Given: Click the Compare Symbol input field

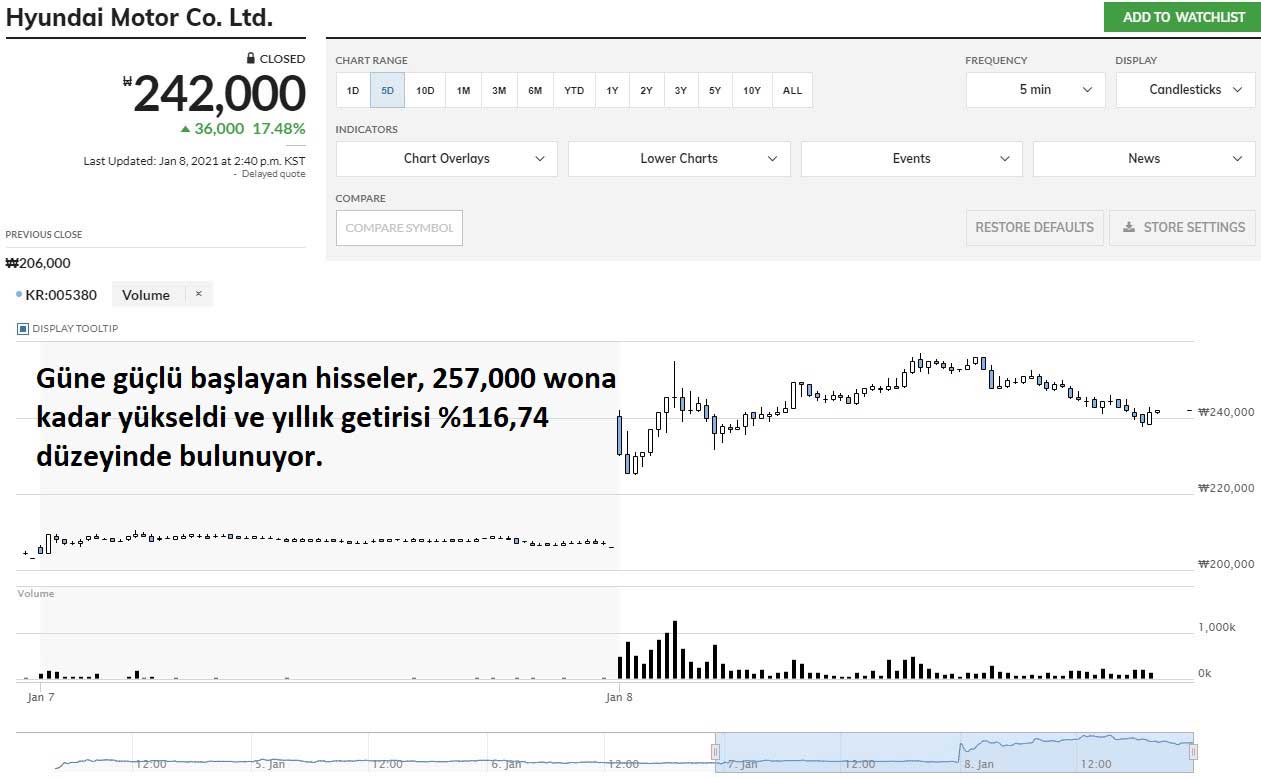Looking at the screenshot, I should [399, 228].
